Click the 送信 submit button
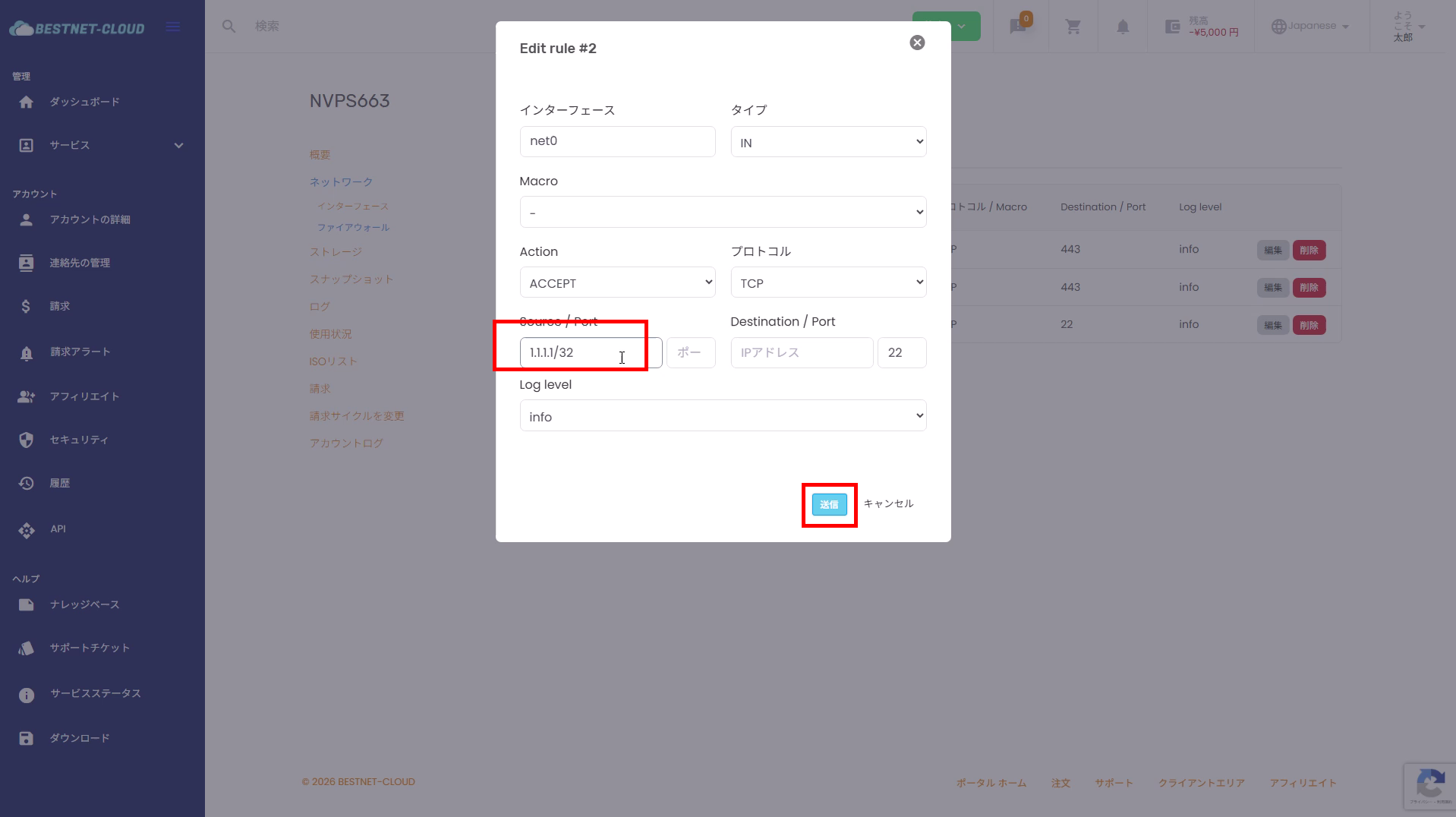 pyautogui.click(x=829, y=505)
